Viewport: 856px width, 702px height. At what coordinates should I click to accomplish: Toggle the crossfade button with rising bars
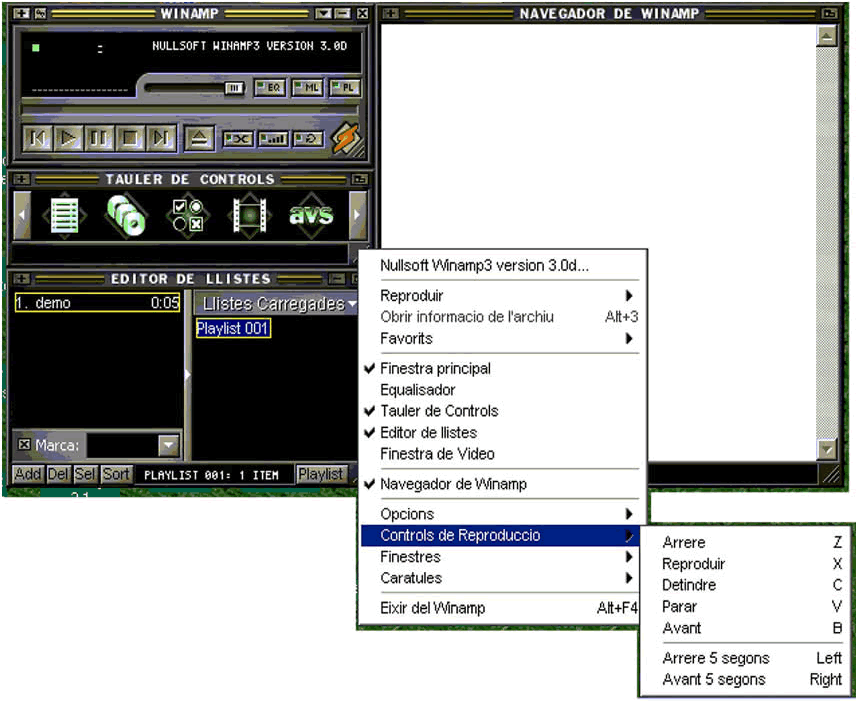[x=273, y=139]
